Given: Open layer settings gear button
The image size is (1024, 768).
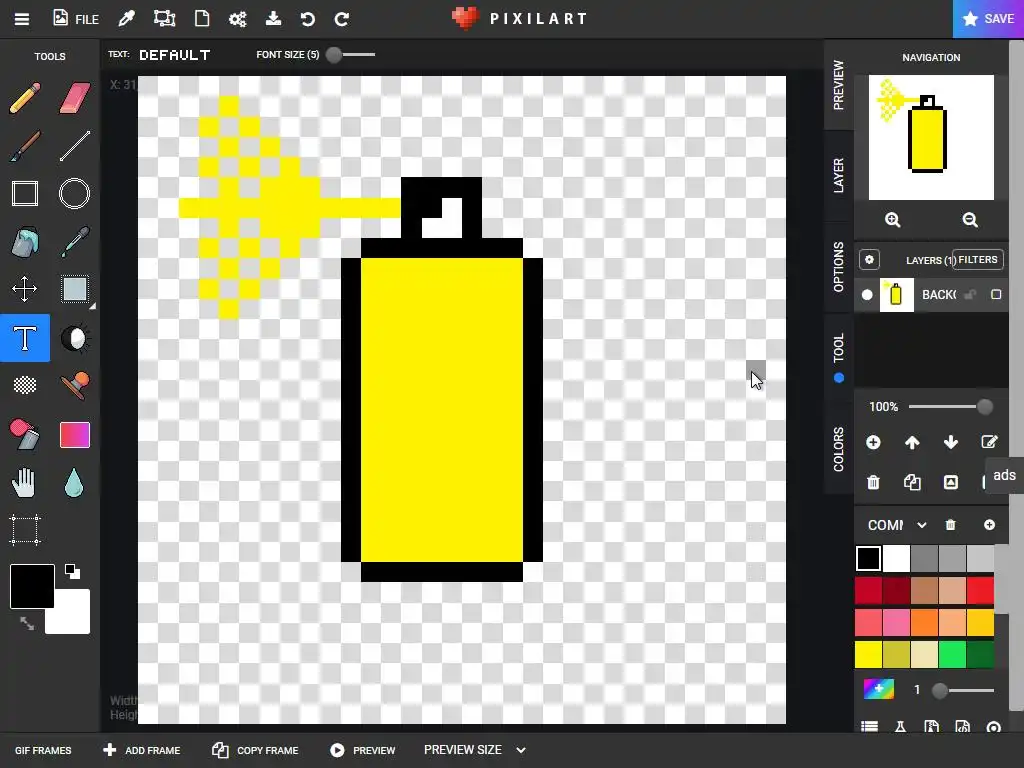Looking at the screenshot, I should point(869,259).
